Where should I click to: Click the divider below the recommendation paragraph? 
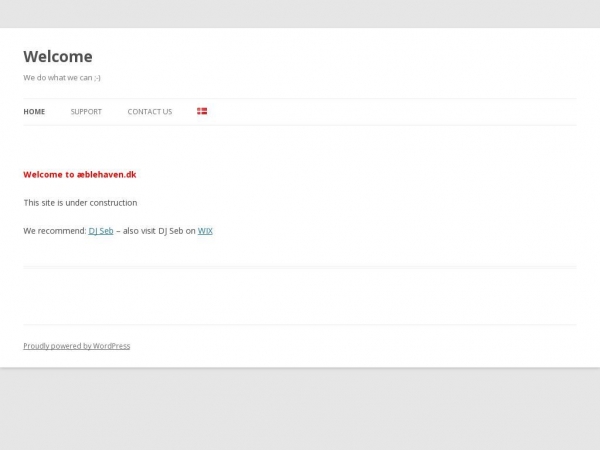tap(300, 267)
